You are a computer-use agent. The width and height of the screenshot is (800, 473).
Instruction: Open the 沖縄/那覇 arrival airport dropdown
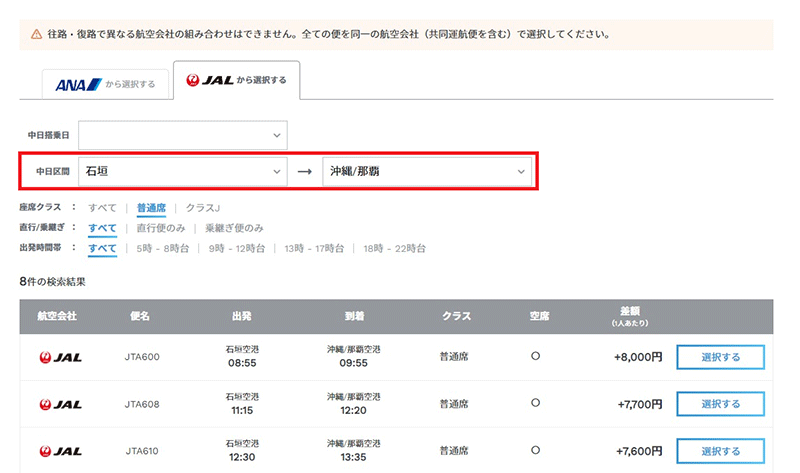[x=426, y=172]
